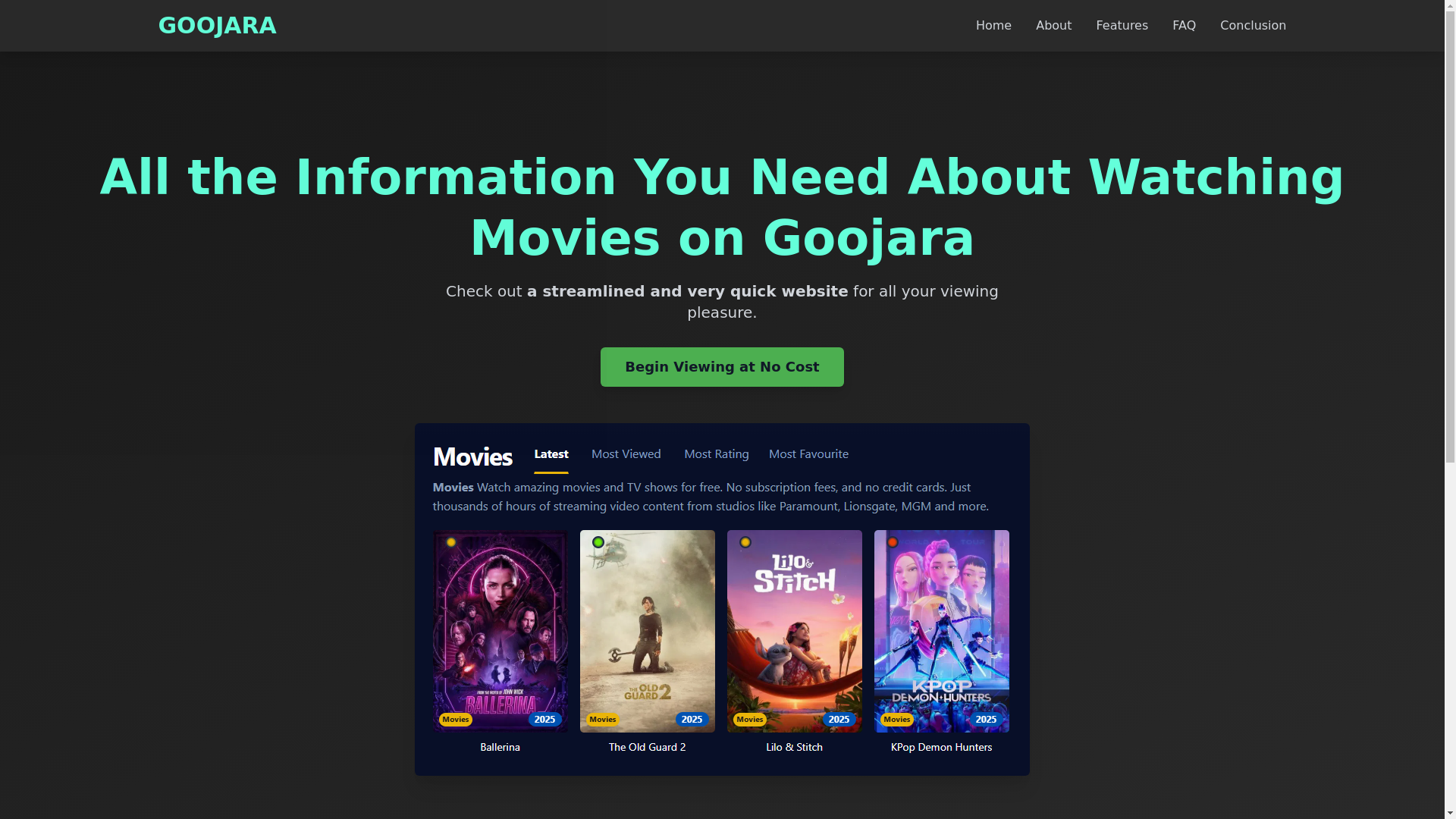
Task: Click the Movies badge on Ballerina
Action: pos(456,720)
